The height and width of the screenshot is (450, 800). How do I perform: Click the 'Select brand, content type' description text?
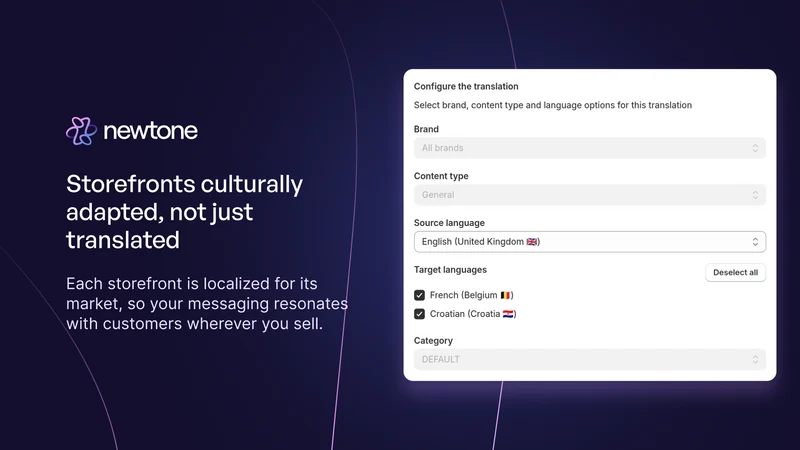[x=553, y=105]
